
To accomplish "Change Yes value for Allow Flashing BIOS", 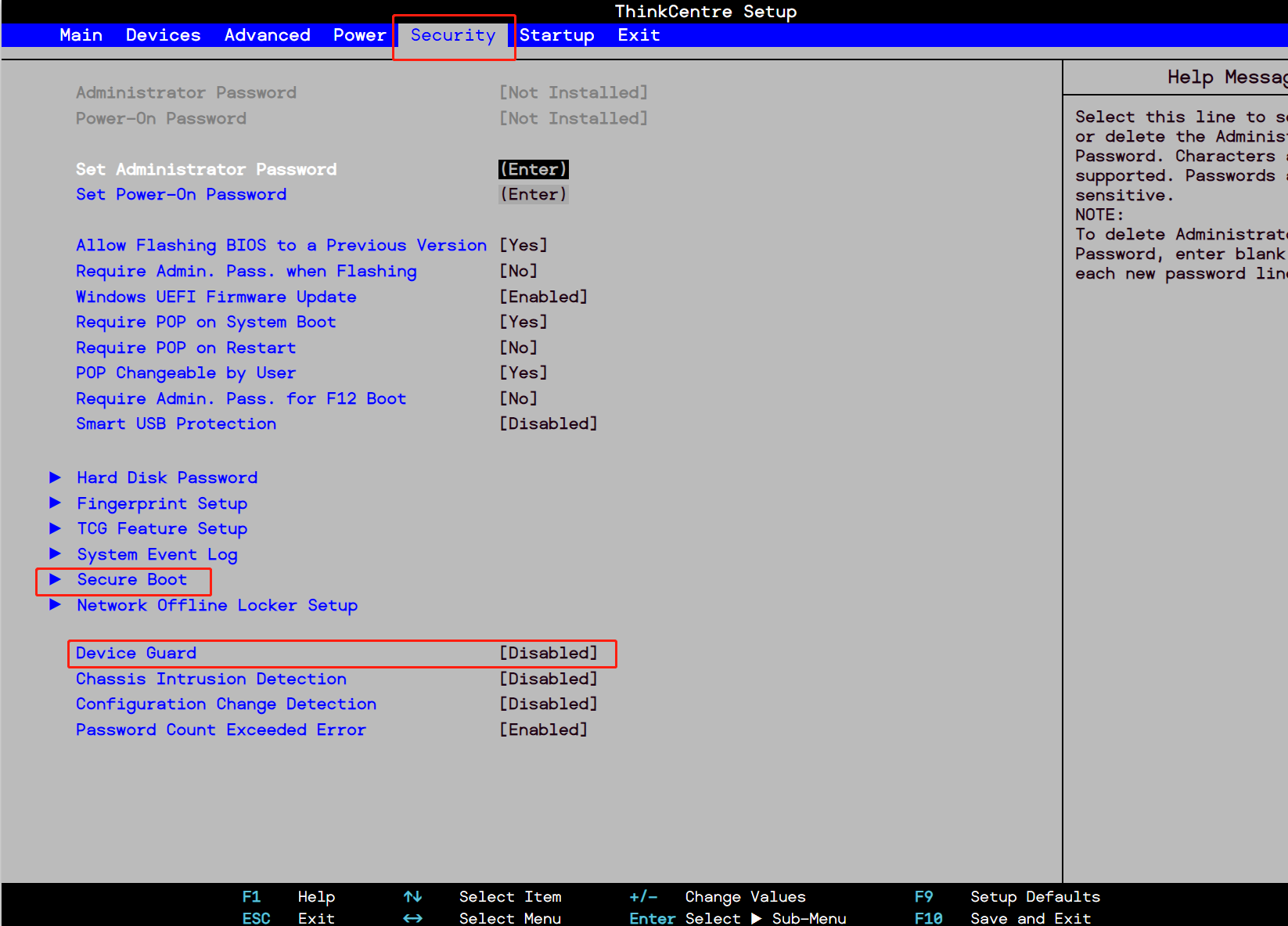I will (x=523, y=245).
